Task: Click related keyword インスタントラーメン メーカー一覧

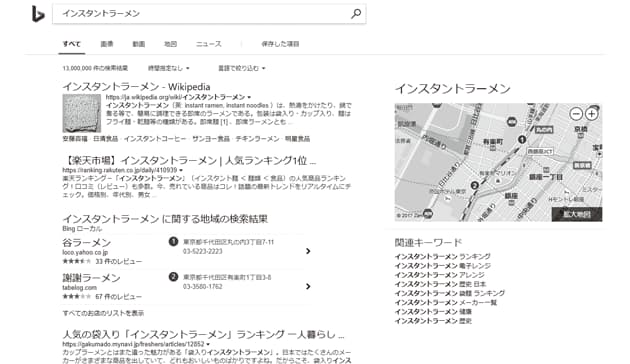Action: pos(446,303)
